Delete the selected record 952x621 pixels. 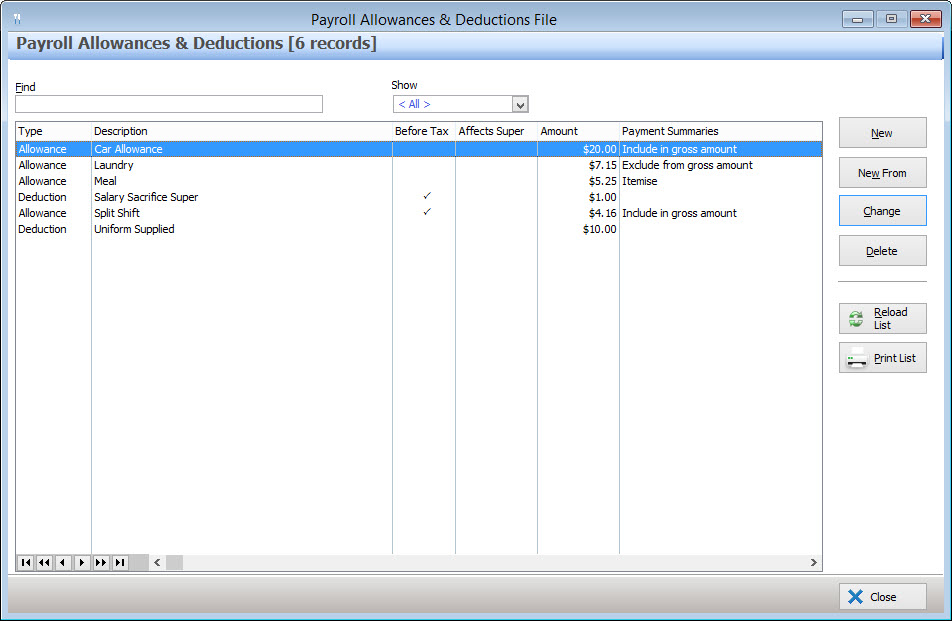[x=882, y=250]
